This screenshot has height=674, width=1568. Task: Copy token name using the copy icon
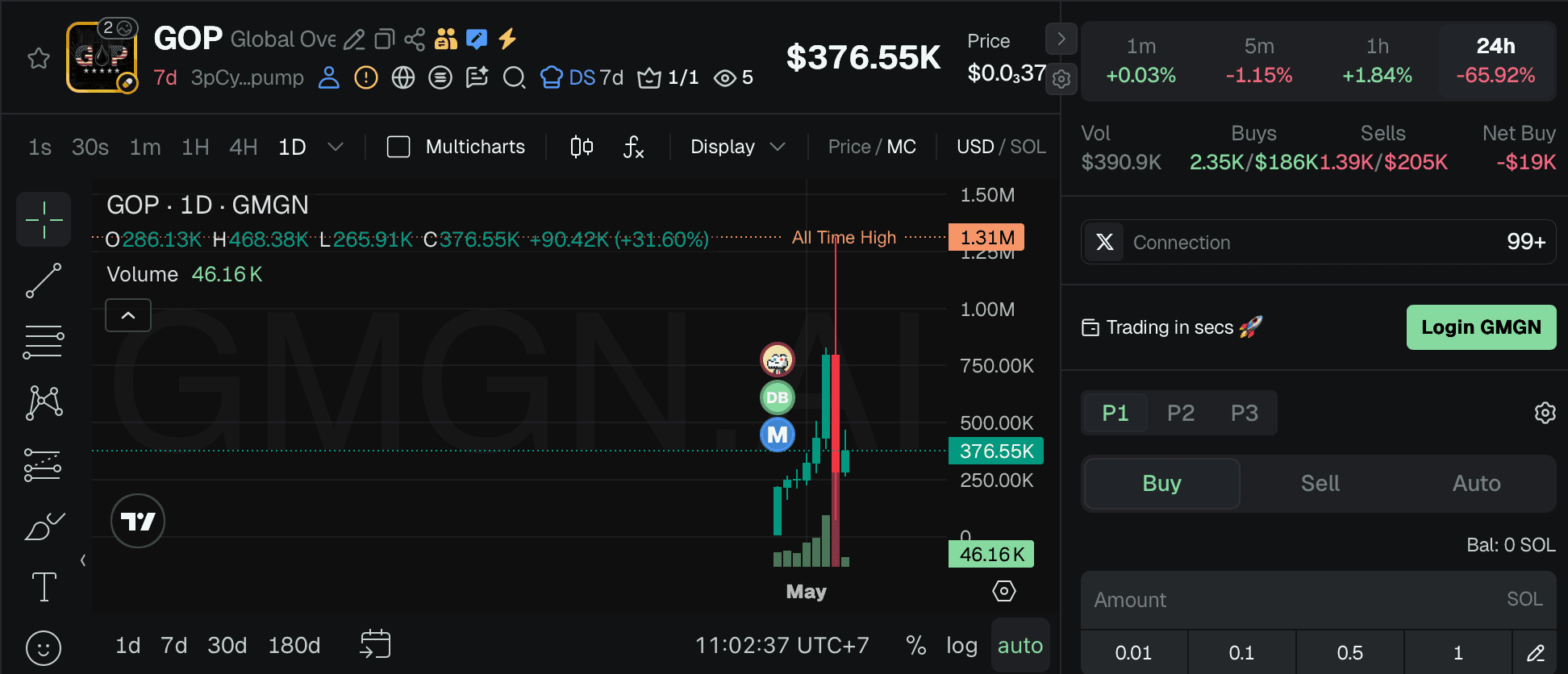[x=385, y=40]
